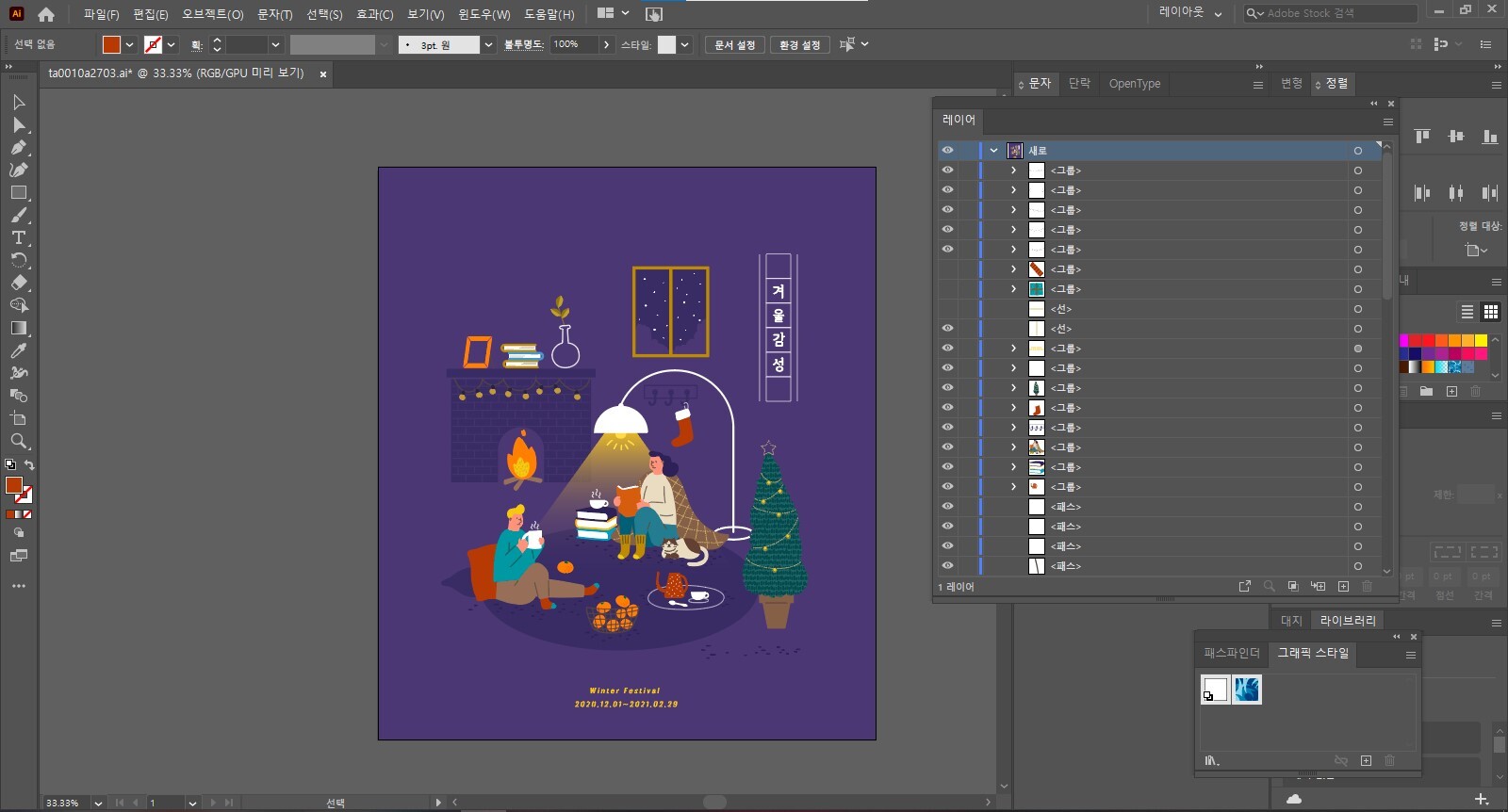This screenshot has height=812, width=1508.
Task: Hide the 새로 layer with eye icon
Action: point(947,151)
